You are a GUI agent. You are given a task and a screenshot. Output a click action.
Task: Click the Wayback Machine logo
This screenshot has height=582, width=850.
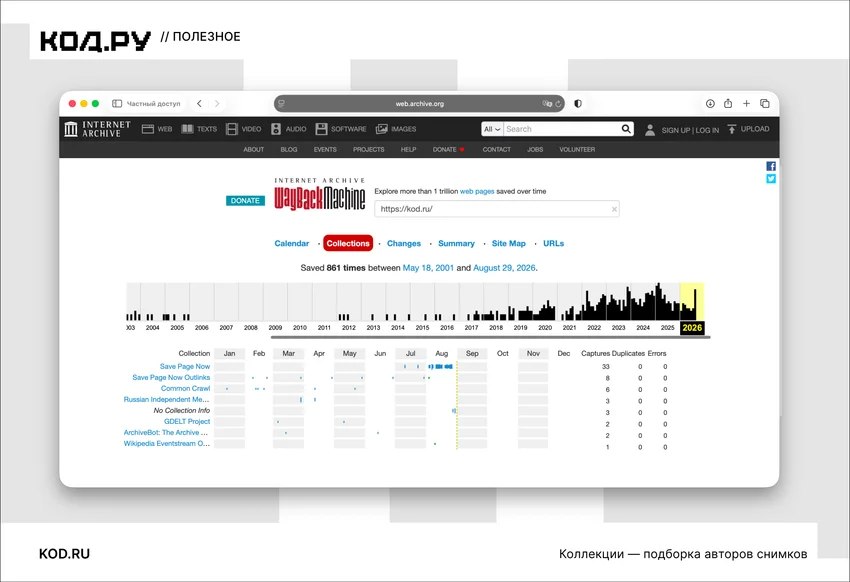tap(319, 195)
